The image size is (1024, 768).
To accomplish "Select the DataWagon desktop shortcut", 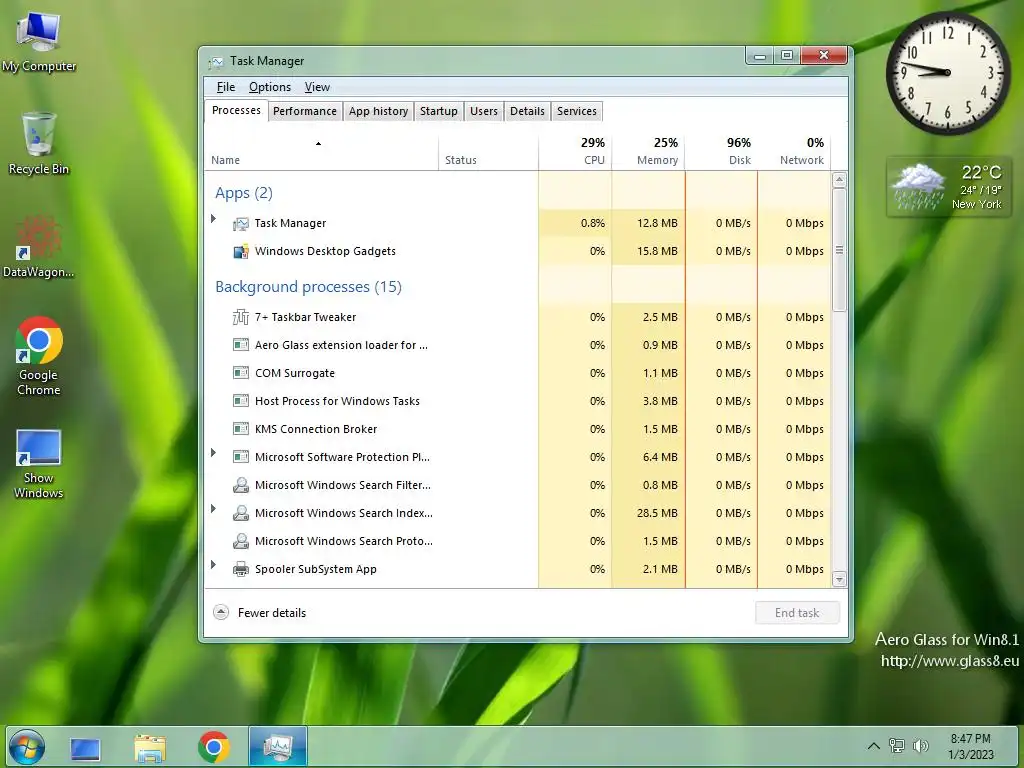I will 39,247.
